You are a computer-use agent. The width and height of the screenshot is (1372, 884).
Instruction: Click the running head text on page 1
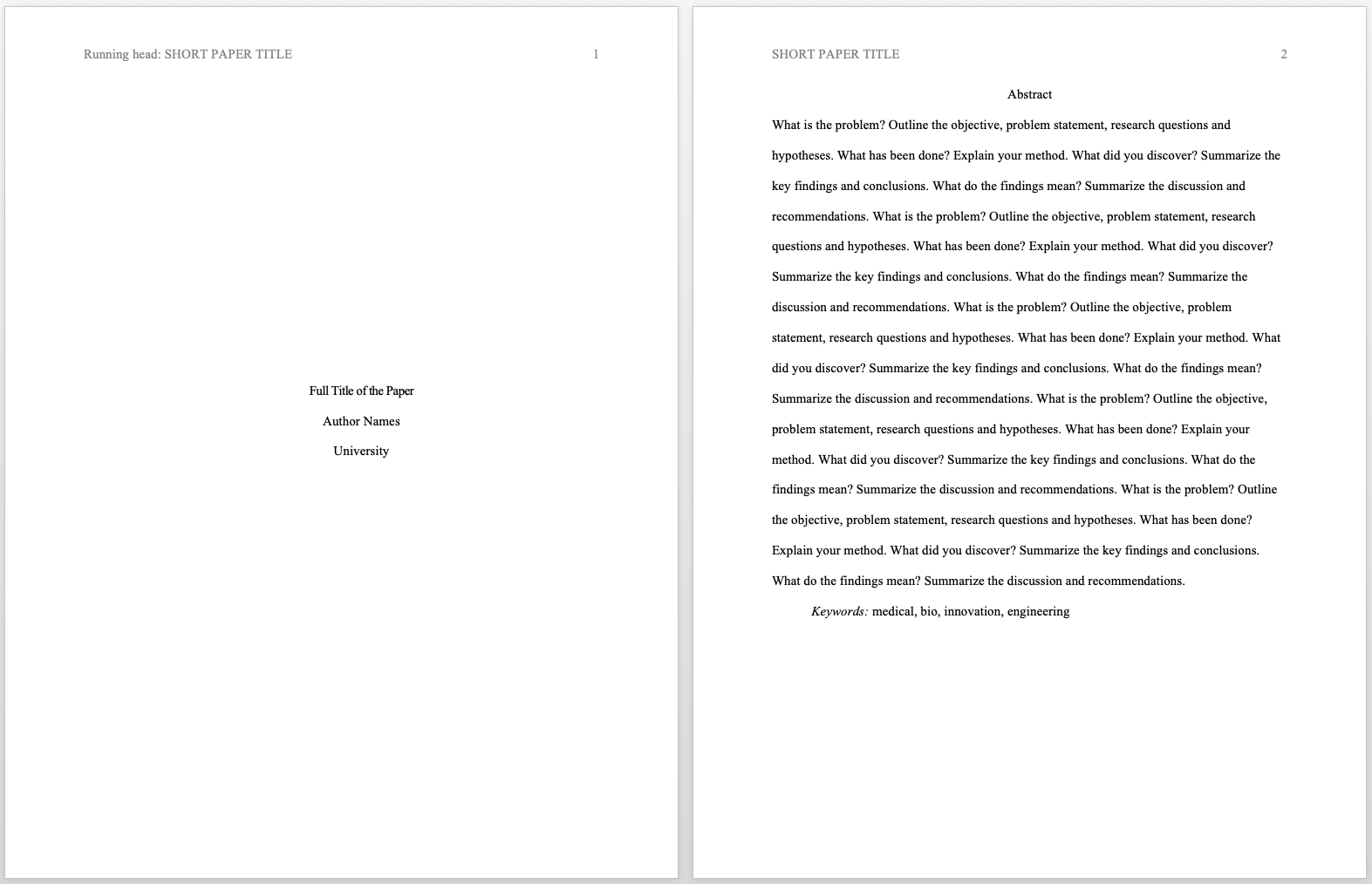[x=188, y=54]
